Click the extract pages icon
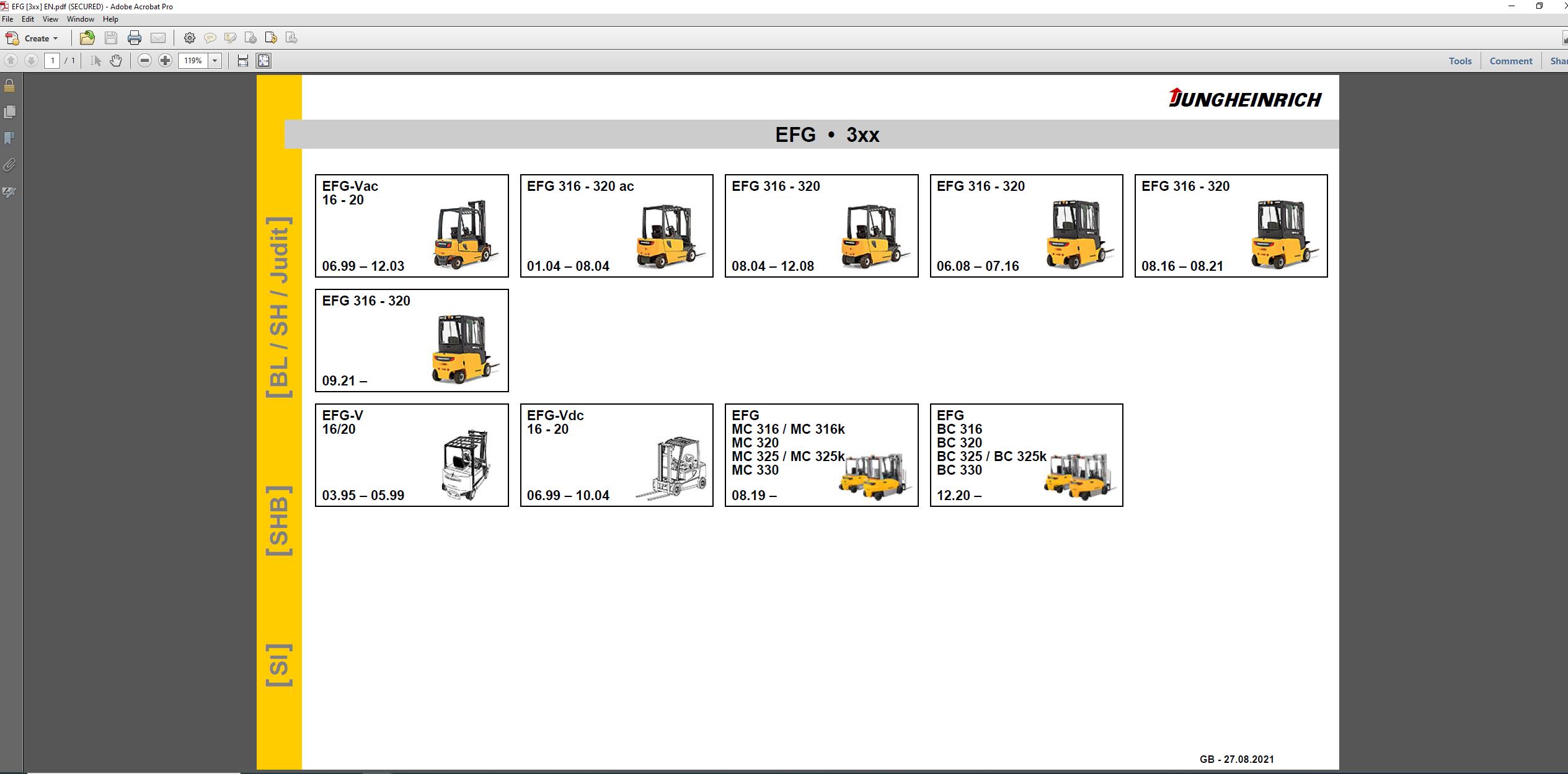1568x774 pixels. [291, 38]
